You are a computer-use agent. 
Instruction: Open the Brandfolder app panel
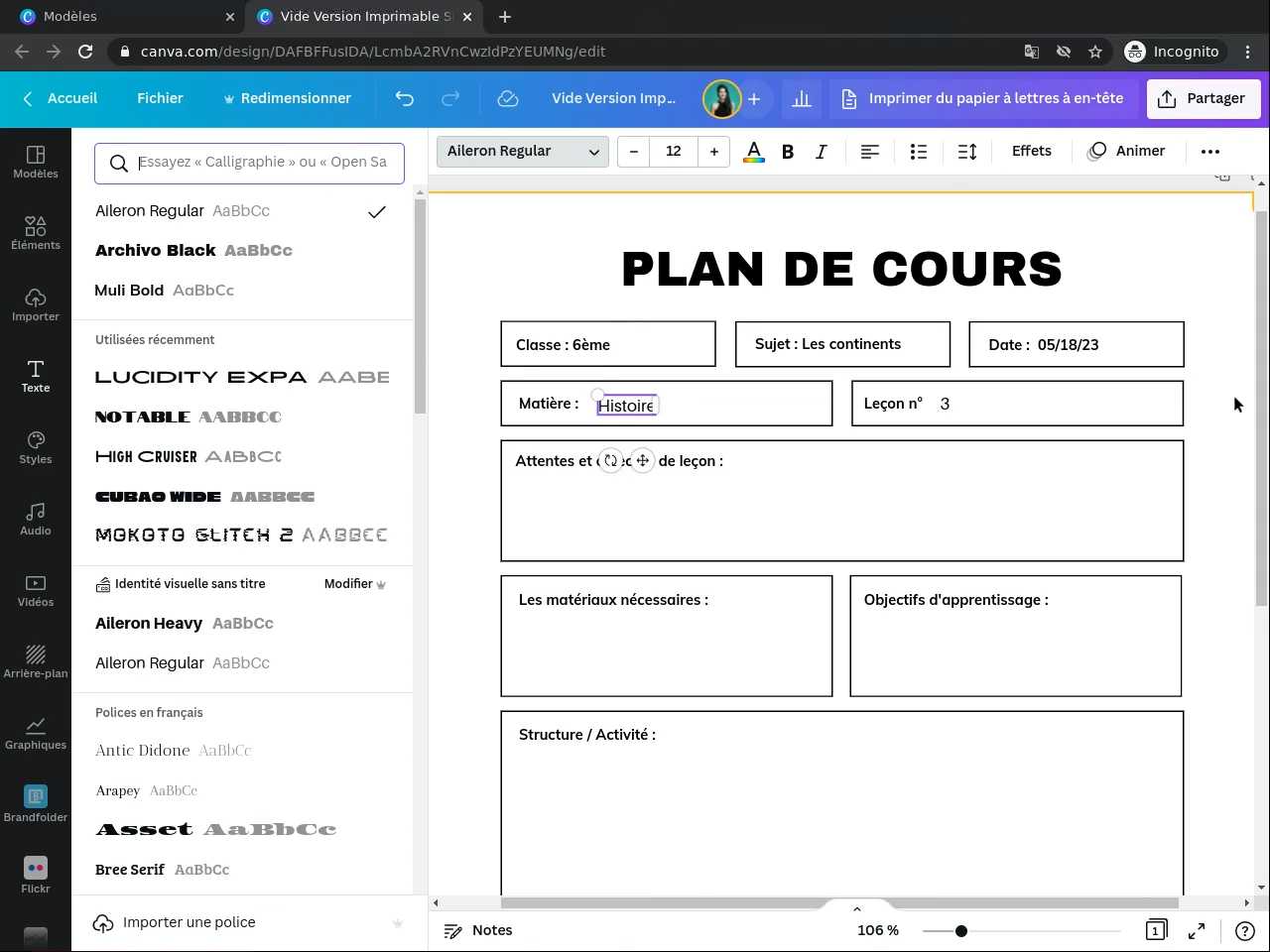coord(36,805)
